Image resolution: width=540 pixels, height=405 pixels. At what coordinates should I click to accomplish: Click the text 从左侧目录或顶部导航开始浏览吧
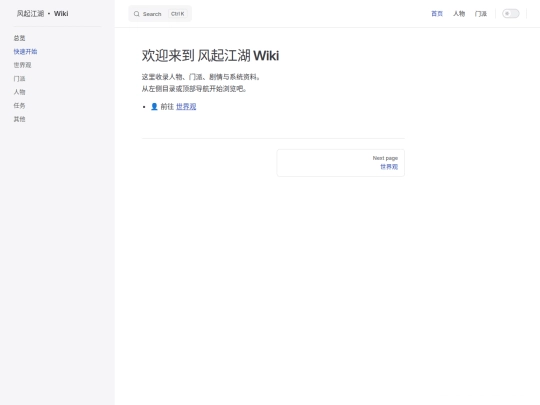point(194,89)
